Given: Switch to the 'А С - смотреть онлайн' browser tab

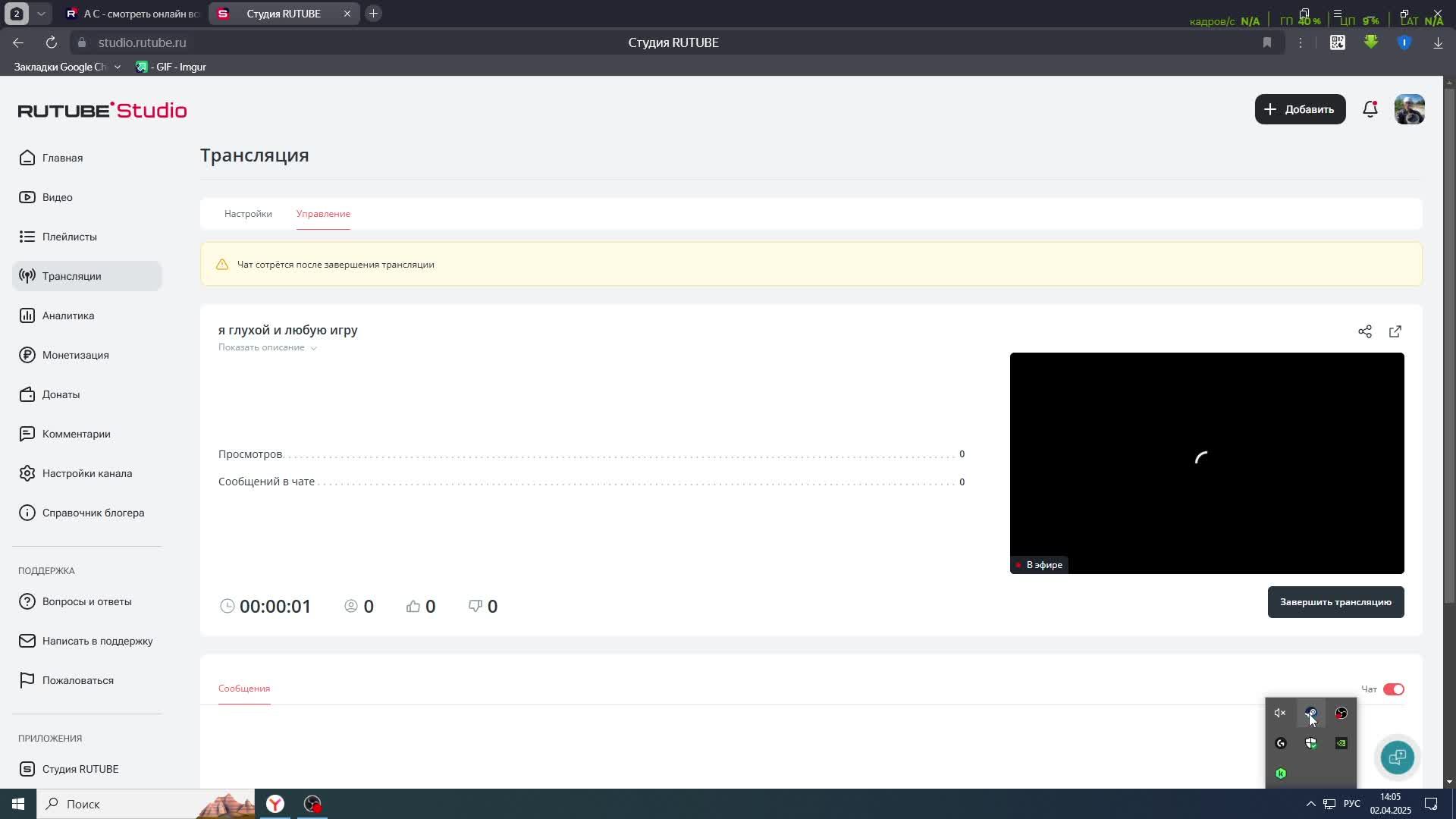Looking at the screenshot, I should [x=133, y=14].
